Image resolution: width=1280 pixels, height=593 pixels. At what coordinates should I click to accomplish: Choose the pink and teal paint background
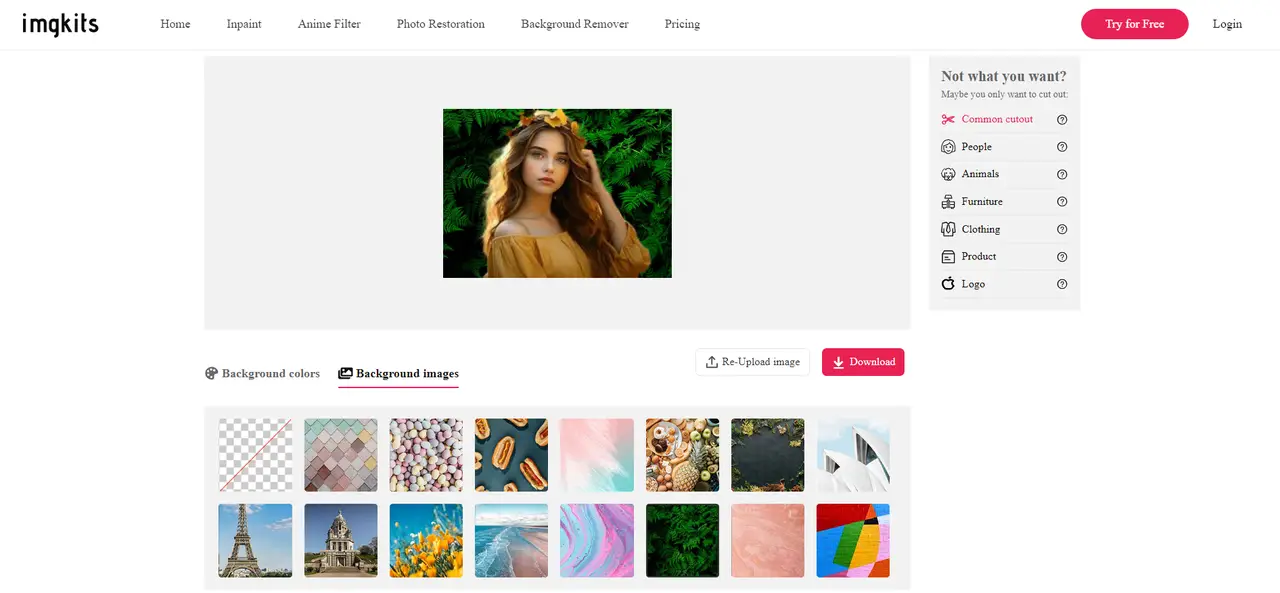(x=597, y=455)
